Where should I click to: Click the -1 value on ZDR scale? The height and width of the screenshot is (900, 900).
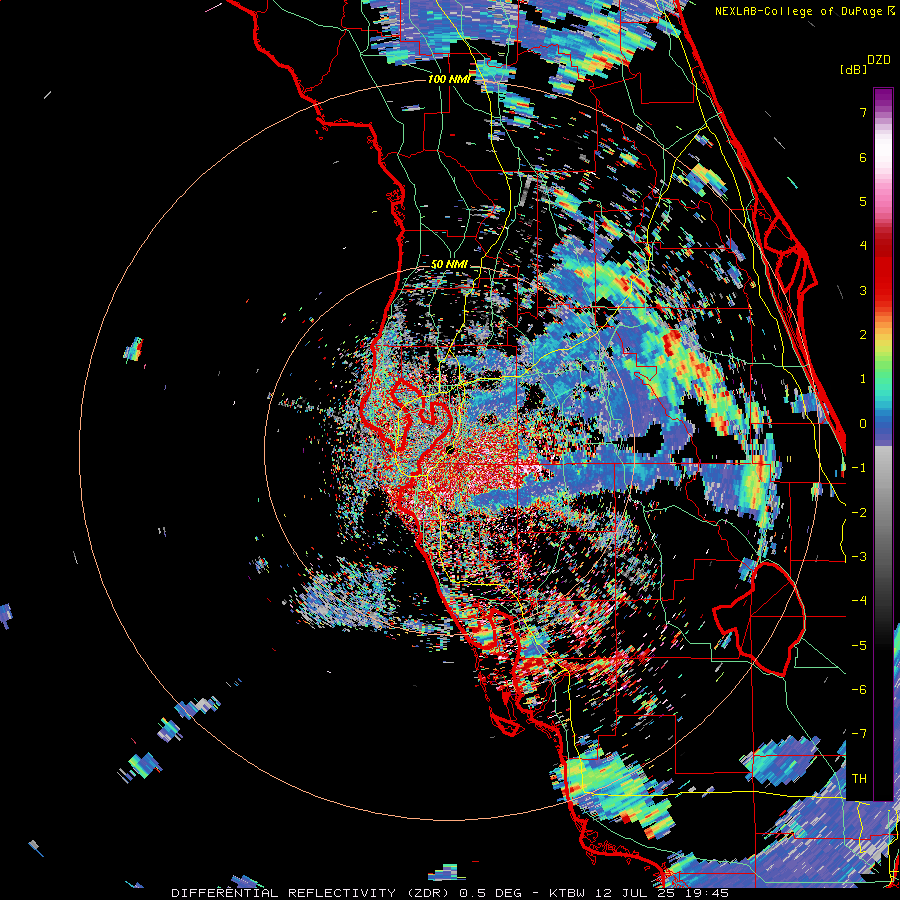(859, 468)
